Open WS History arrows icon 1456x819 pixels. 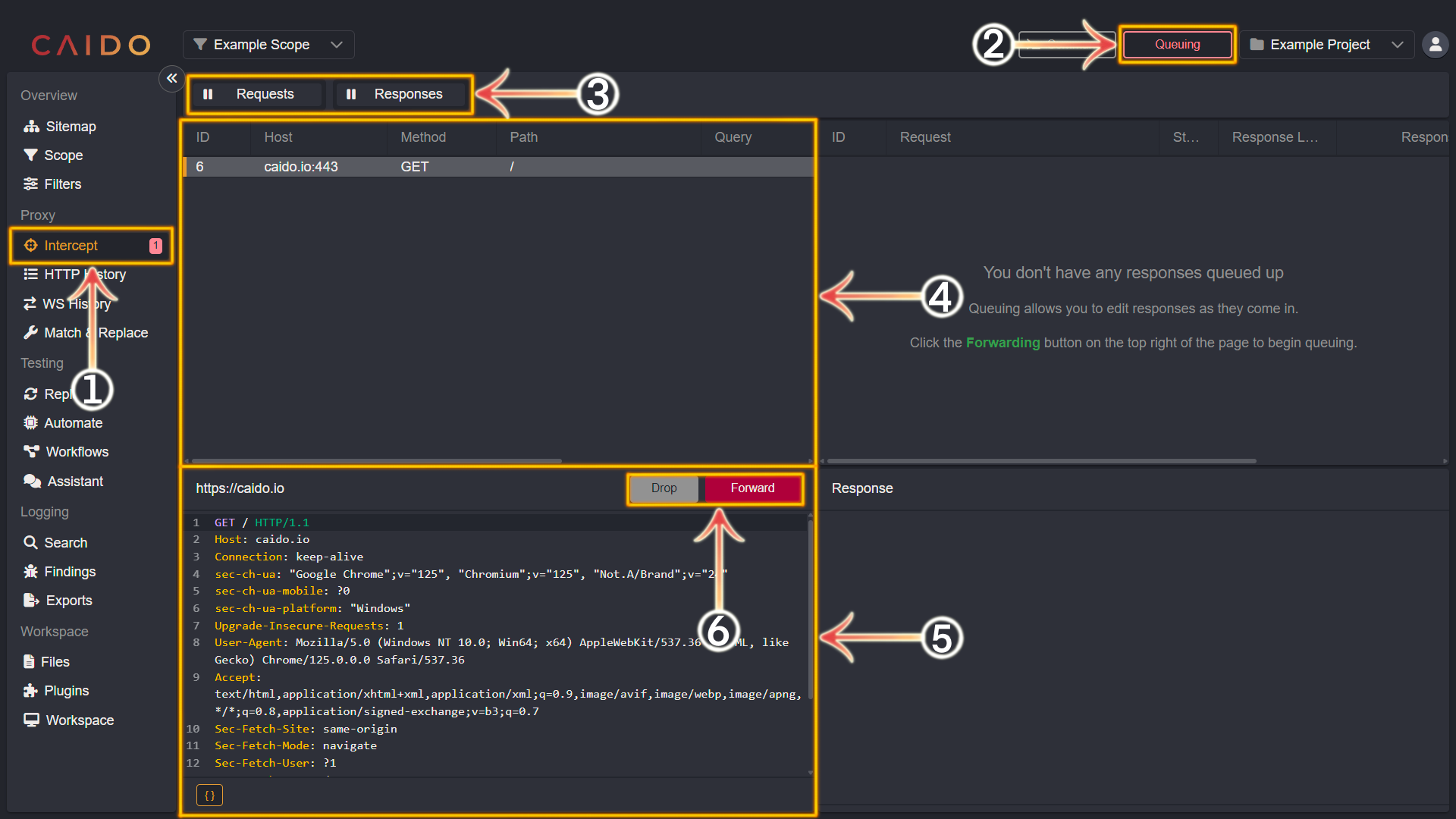30,304
